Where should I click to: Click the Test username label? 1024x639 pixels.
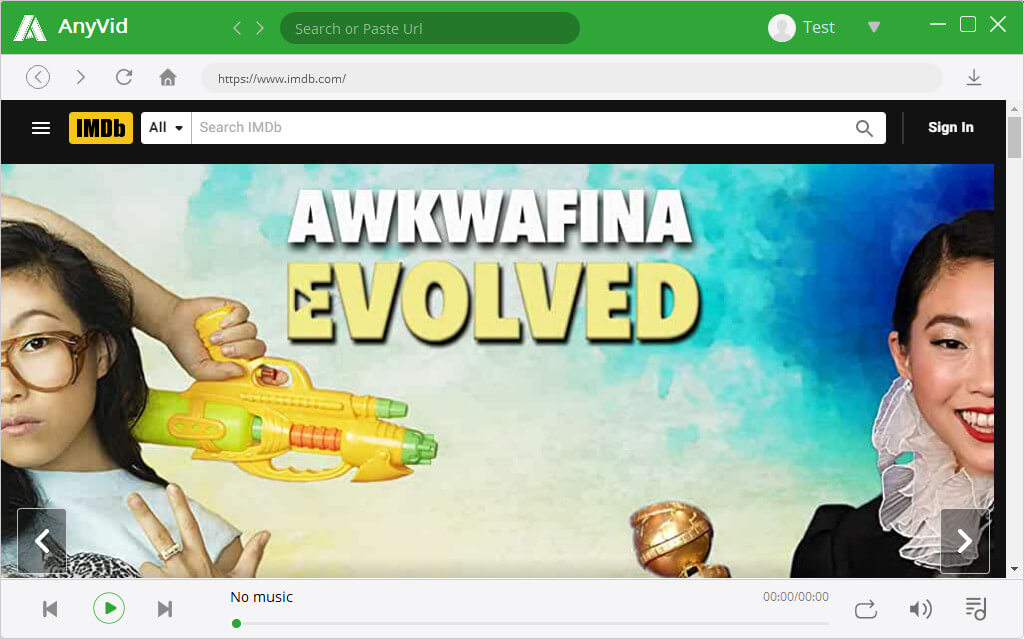tap(819, 27)
